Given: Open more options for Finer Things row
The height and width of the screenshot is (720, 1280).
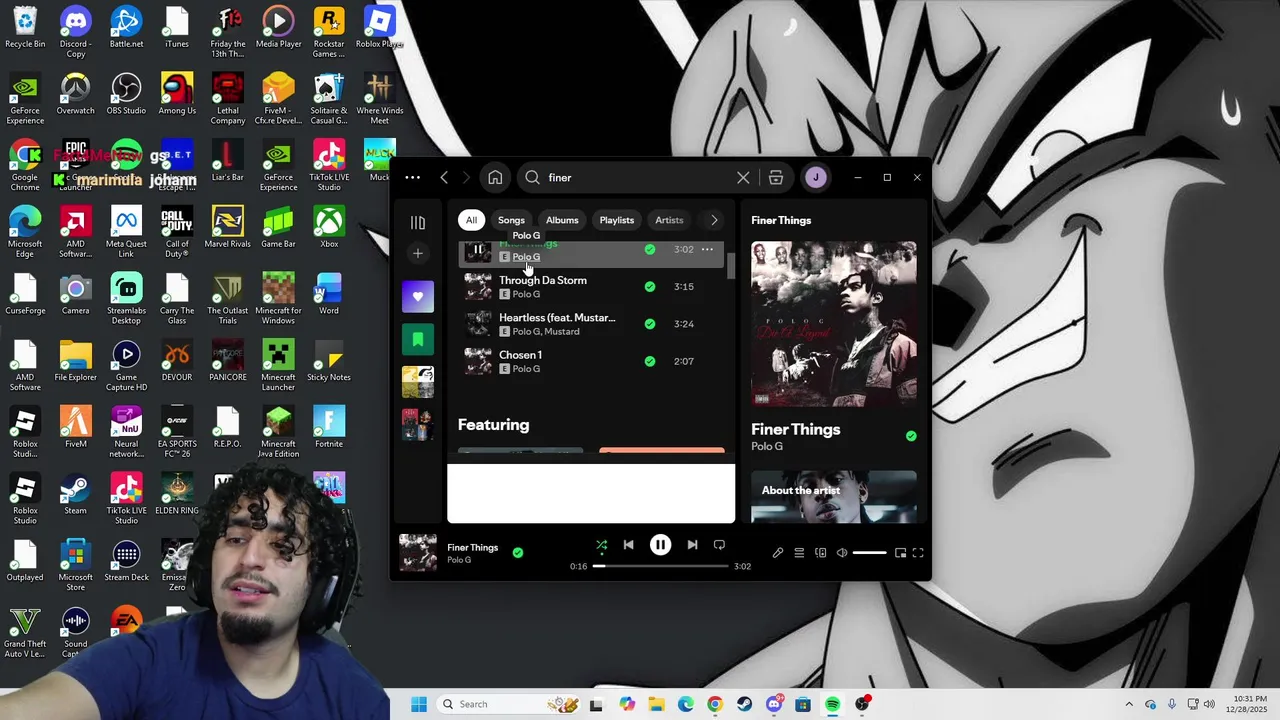Looking at the screenshot, I should tap(707, 250).
